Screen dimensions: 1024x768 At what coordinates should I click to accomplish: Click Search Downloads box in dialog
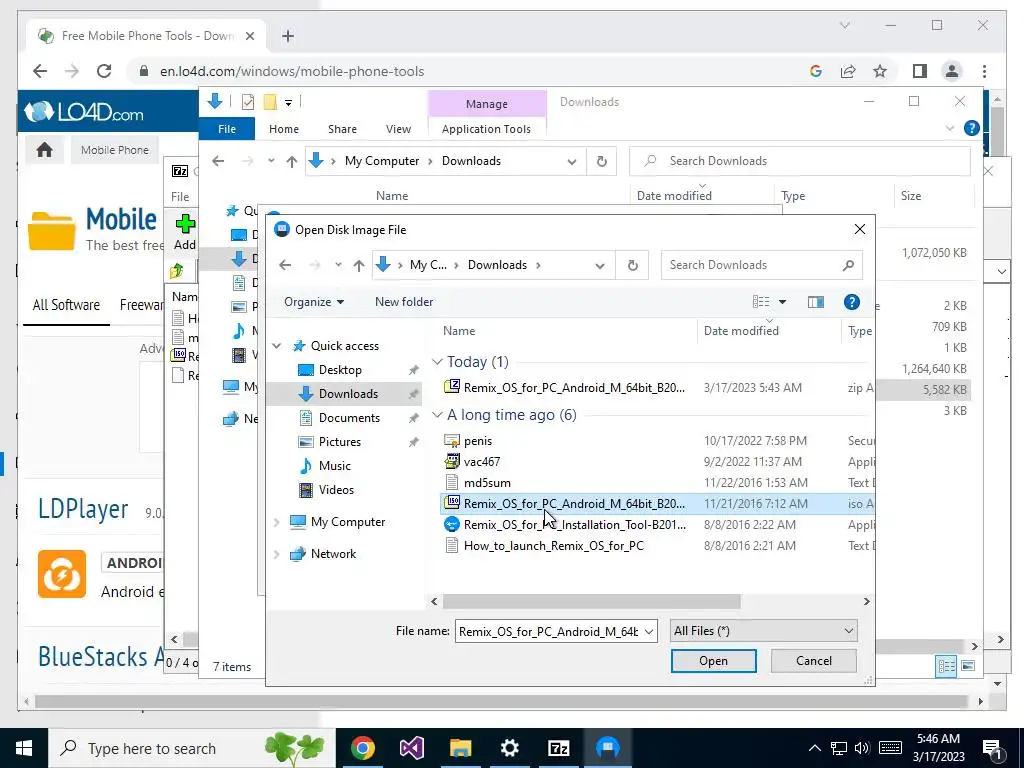point(761,264)
